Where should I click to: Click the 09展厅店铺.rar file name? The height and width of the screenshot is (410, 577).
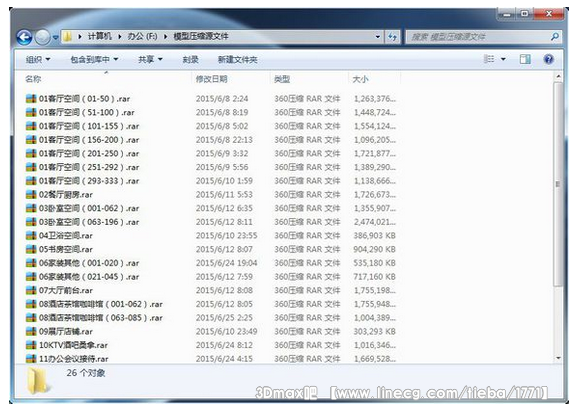click(66, 332)
